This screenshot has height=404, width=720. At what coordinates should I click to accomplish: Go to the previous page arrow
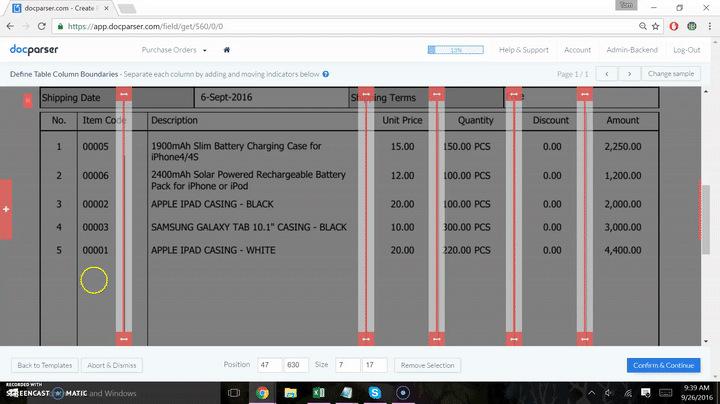click(606, 74)
